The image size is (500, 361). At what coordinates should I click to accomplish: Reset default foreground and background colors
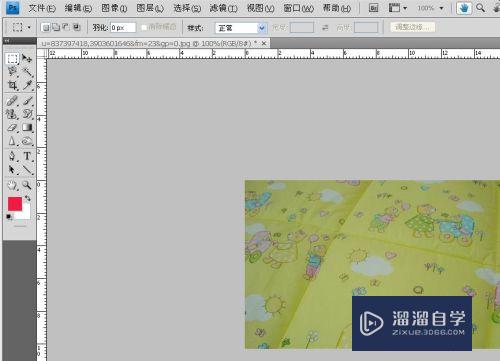[9, 217]
